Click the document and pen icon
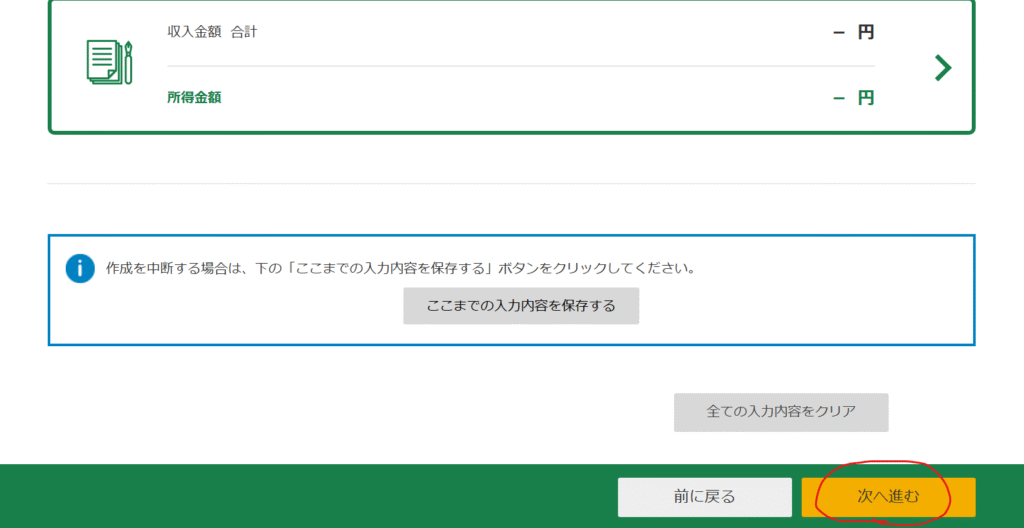Screen dimensions: 1024x528 109,63
